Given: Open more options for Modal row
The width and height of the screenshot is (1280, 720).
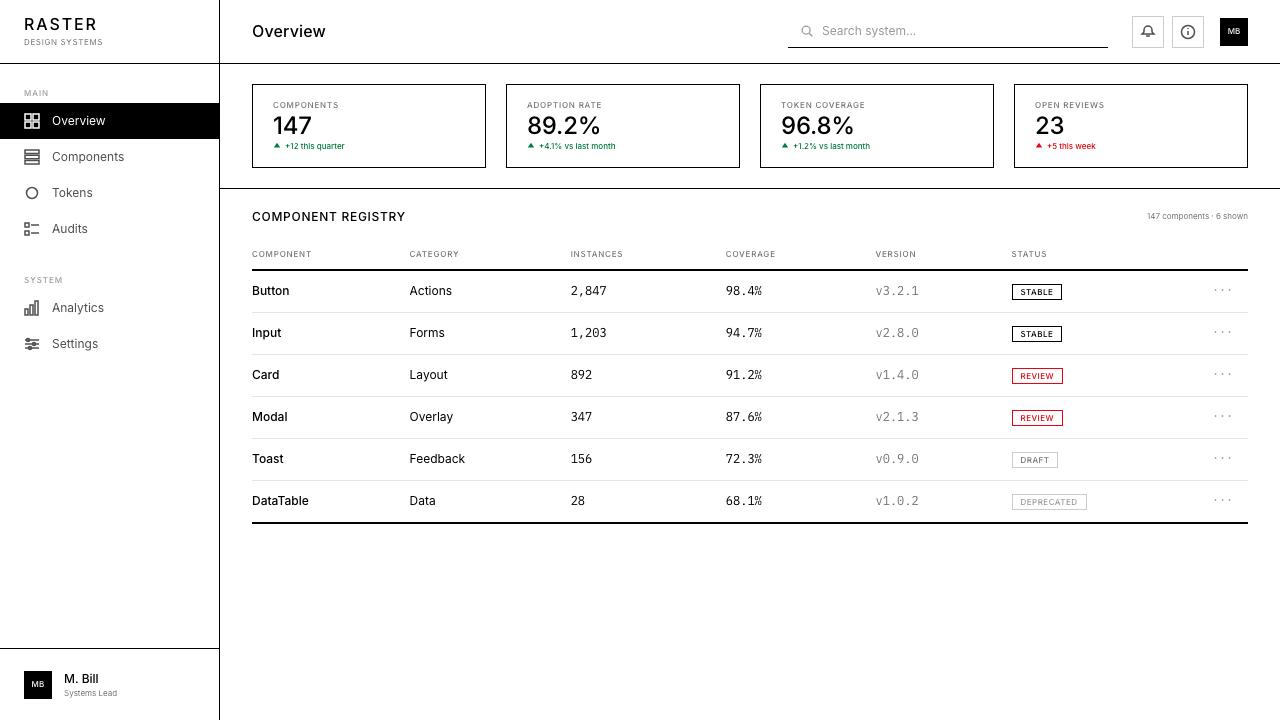Looking at the screenshot, I should pyautogui.click(x=1223, y=417).
